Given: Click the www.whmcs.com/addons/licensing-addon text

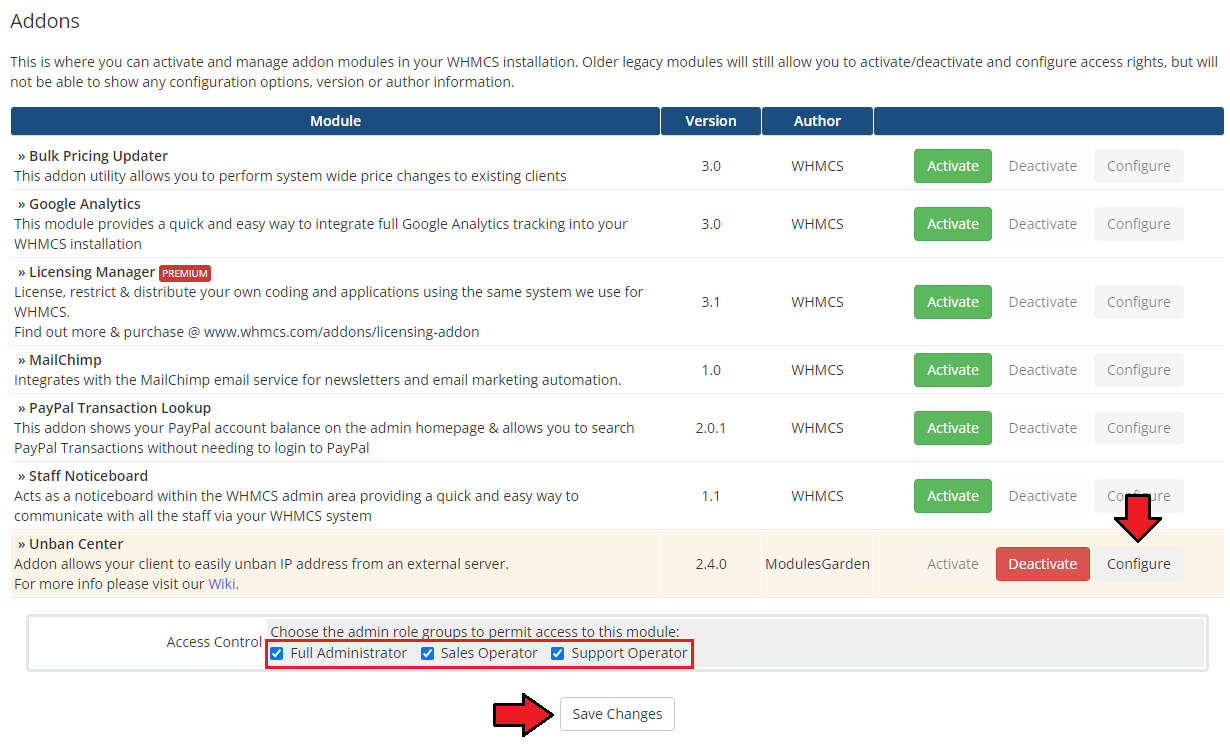Looking at the screenshot, I should 342,332.
